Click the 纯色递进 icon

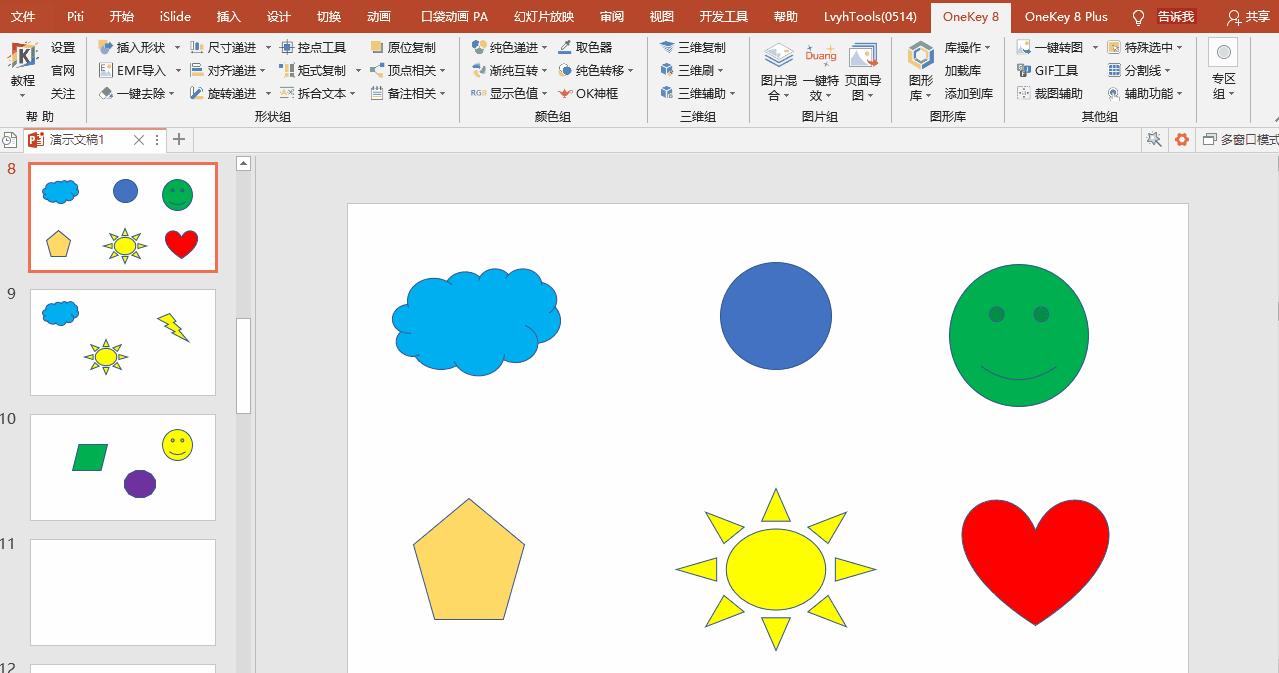pyautogui.click(x=478, y=47)
